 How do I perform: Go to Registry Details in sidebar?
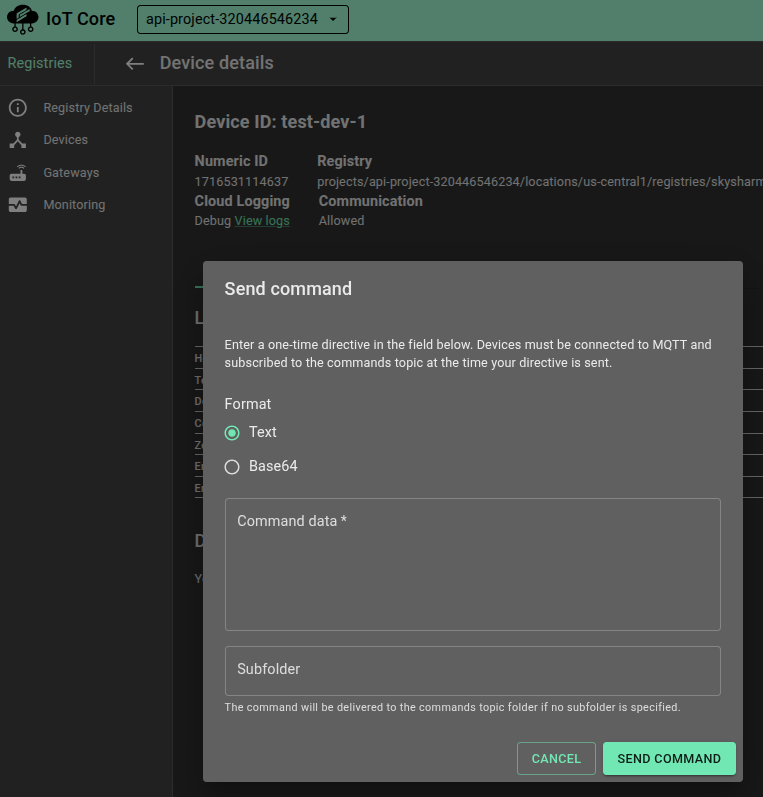[87, 108]
